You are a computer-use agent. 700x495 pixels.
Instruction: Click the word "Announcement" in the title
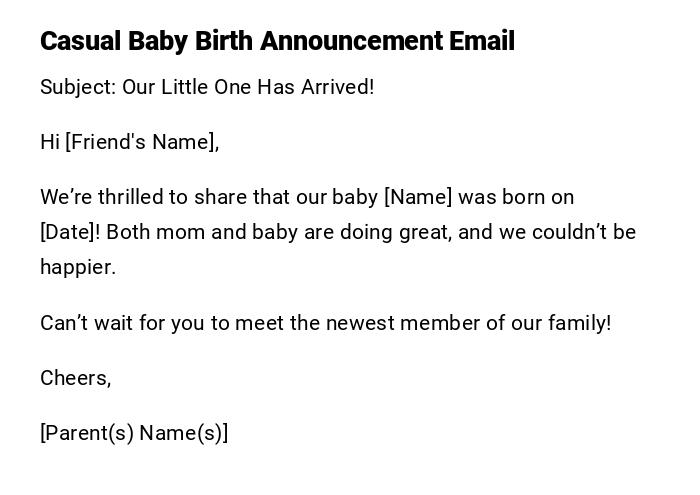[343, 41]
